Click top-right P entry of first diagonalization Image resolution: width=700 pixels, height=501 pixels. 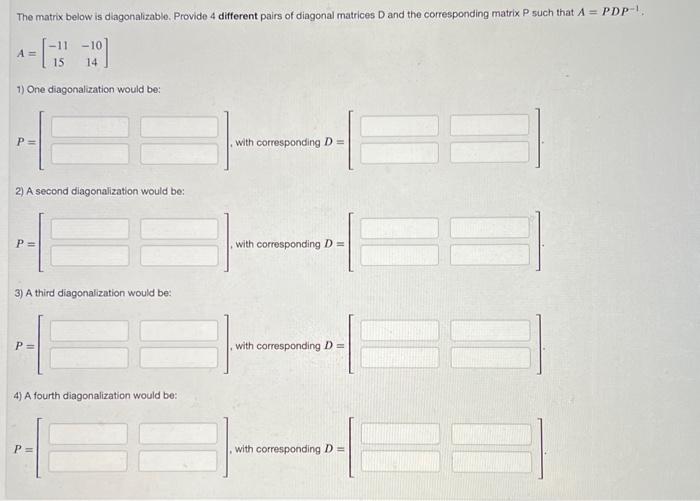point(179,127)
